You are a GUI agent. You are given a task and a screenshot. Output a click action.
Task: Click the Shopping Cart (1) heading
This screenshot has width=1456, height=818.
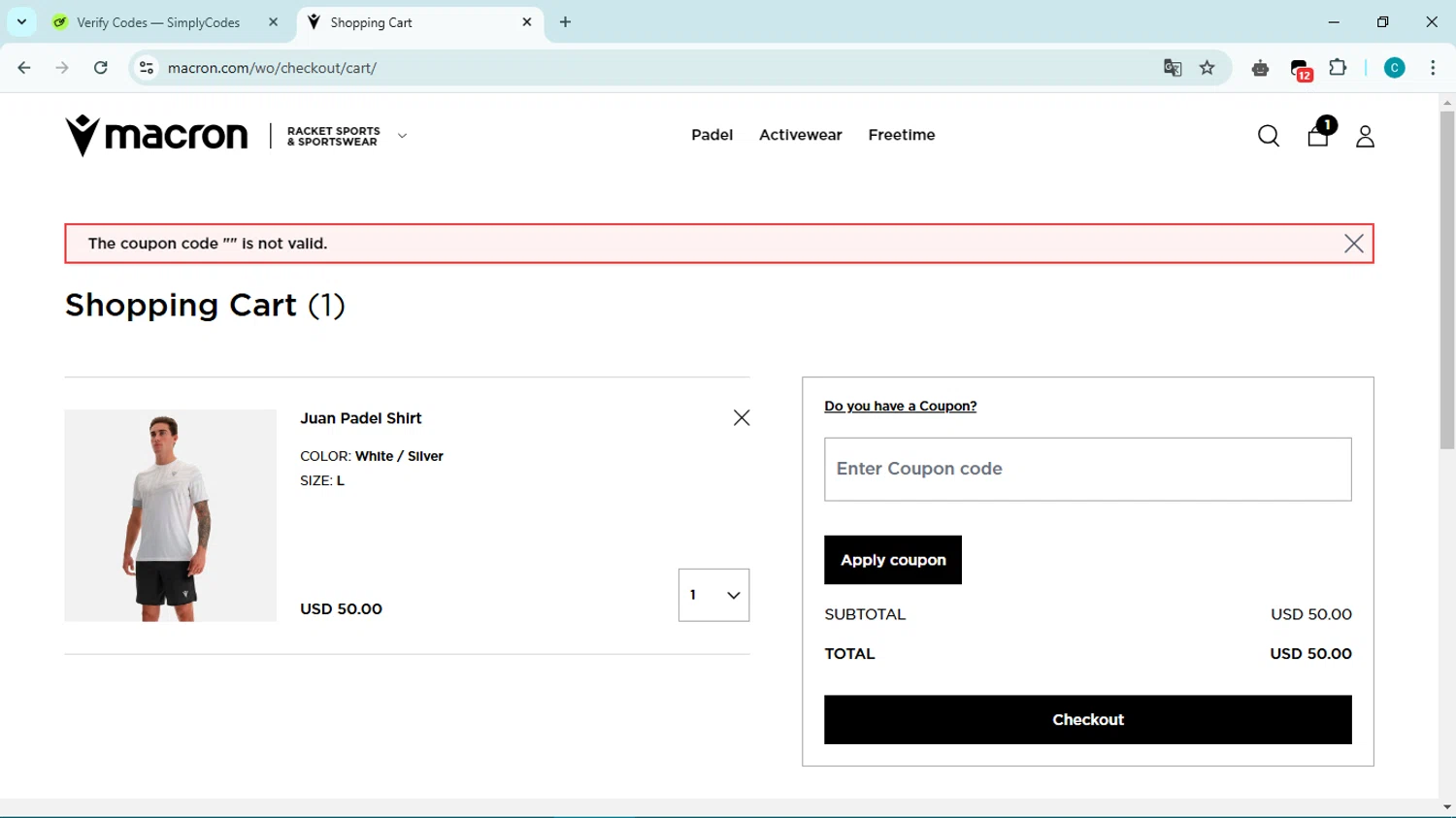click(x=205, y=306)
